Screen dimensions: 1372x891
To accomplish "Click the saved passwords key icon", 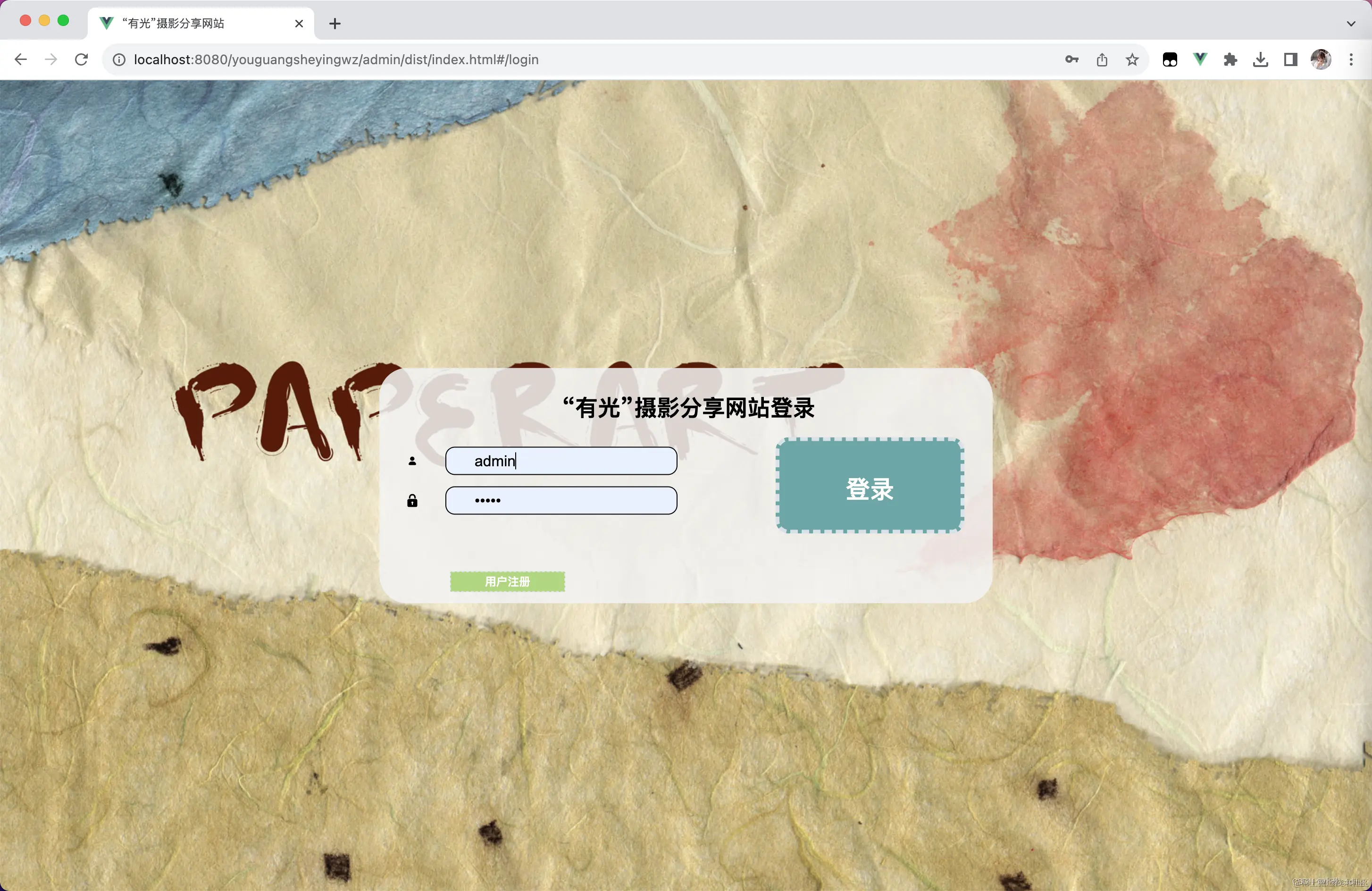I will (x=1071, y=59).
